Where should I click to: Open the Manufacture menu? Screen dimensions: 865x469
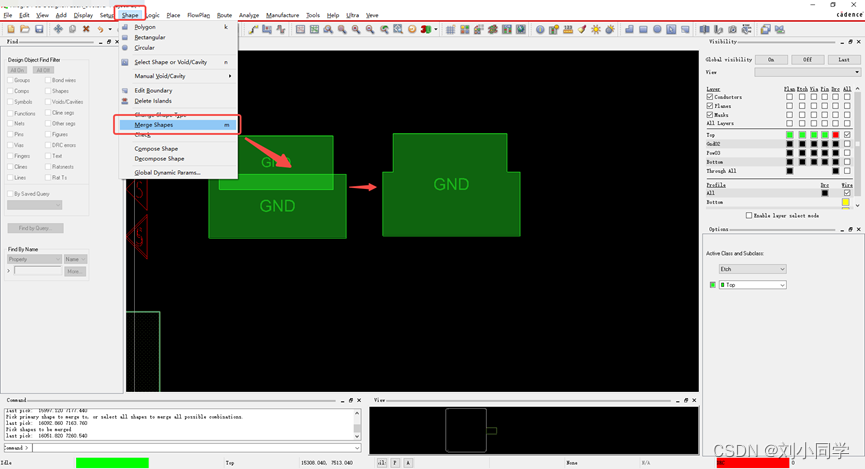point(282,16)
